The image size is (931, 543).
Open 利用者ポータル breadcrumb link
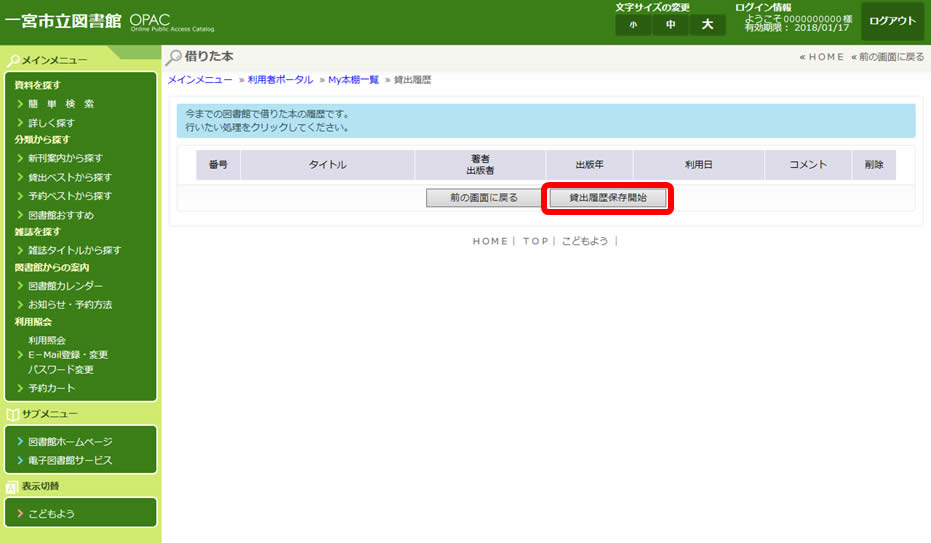click(x=280, y=80)
